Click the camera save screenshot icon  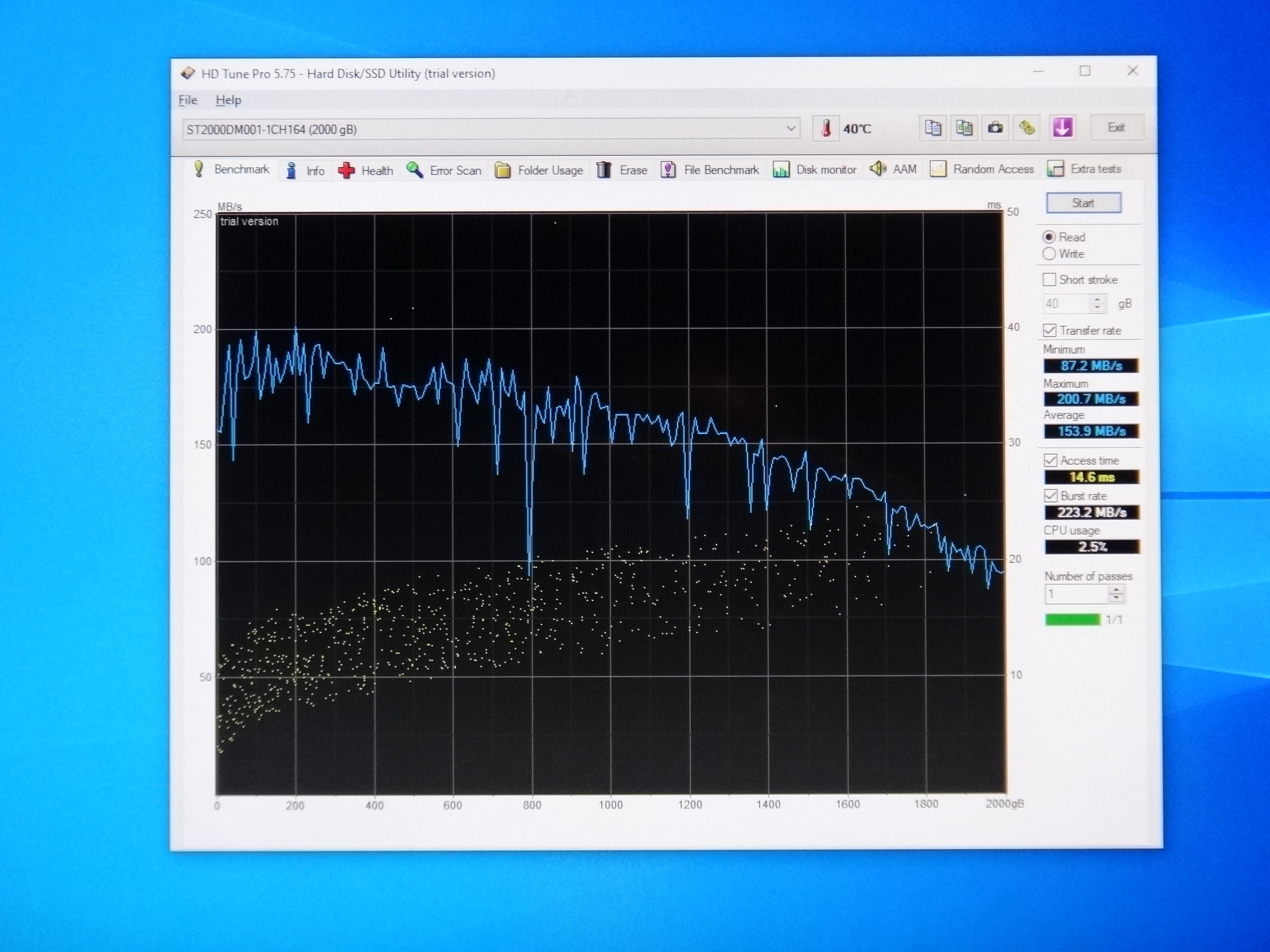[x=995, y=127]
